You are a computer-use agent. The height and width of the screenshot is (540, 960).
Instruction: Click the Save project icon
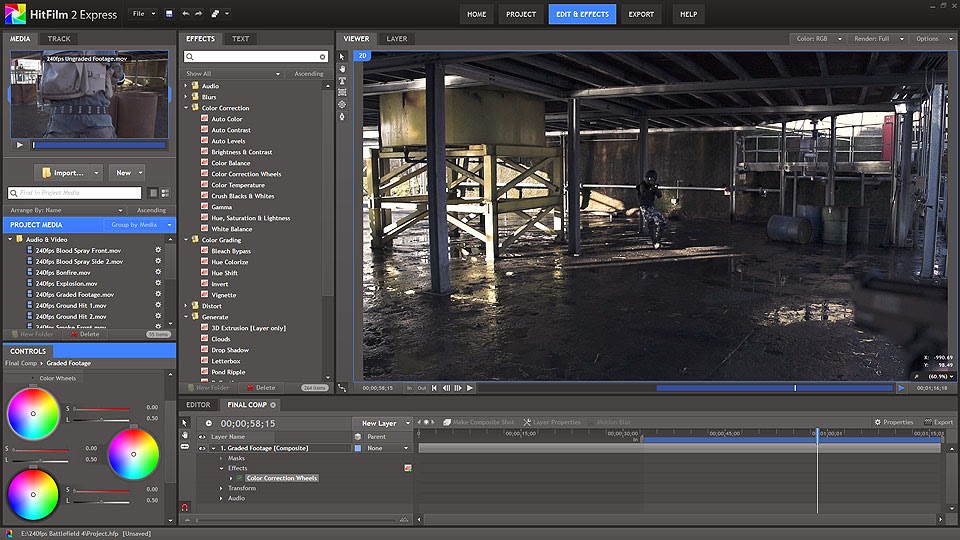coord(169,15)
